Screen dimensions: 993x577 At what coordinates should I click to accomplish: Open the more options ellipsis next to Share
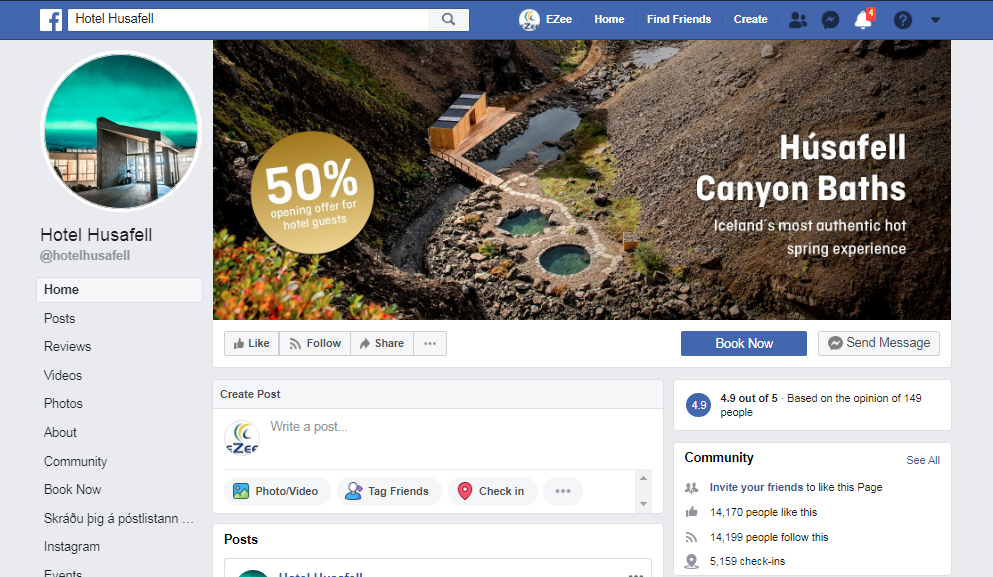(x=430, y=343)
